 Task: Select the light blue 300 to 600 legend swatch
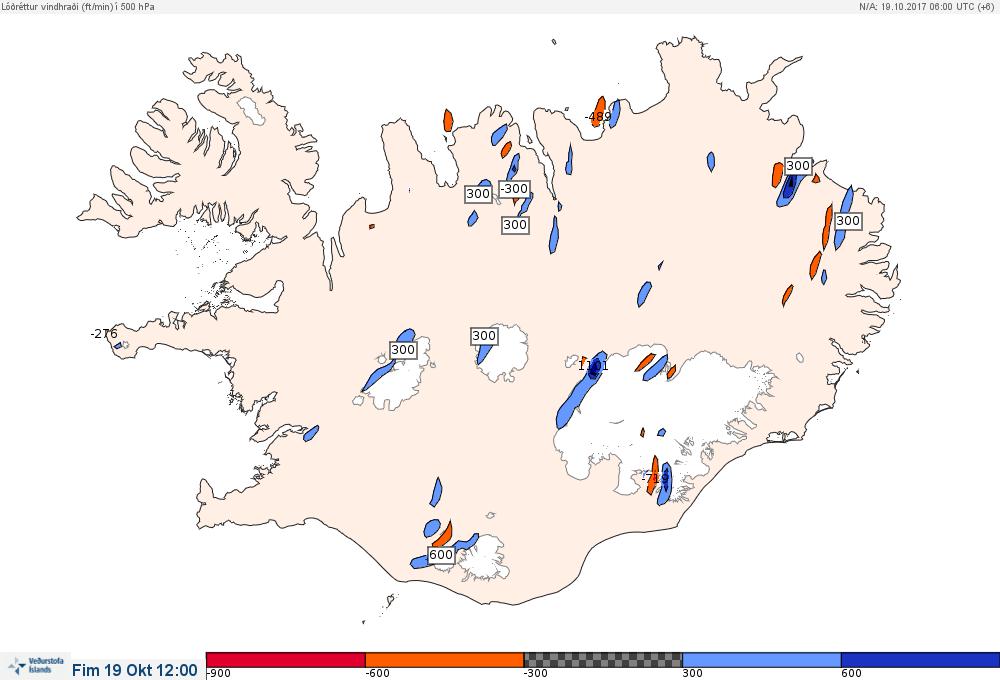point(761,660)
